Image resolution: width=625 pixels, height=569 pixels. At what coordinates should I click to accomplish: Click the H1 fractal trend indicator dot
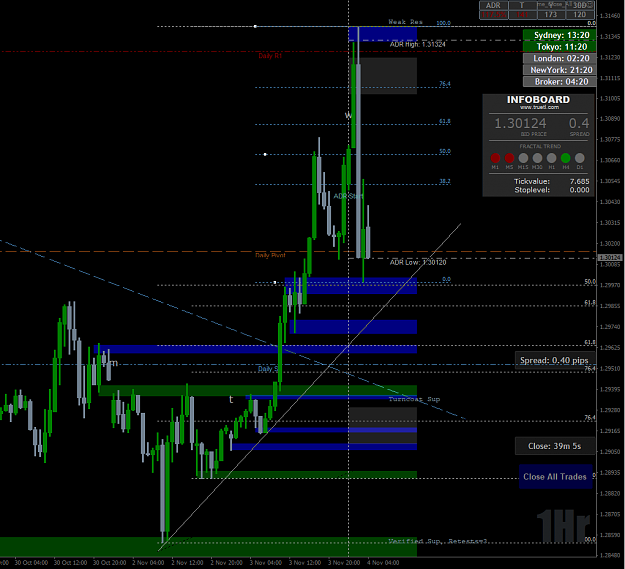coord(551,158)
